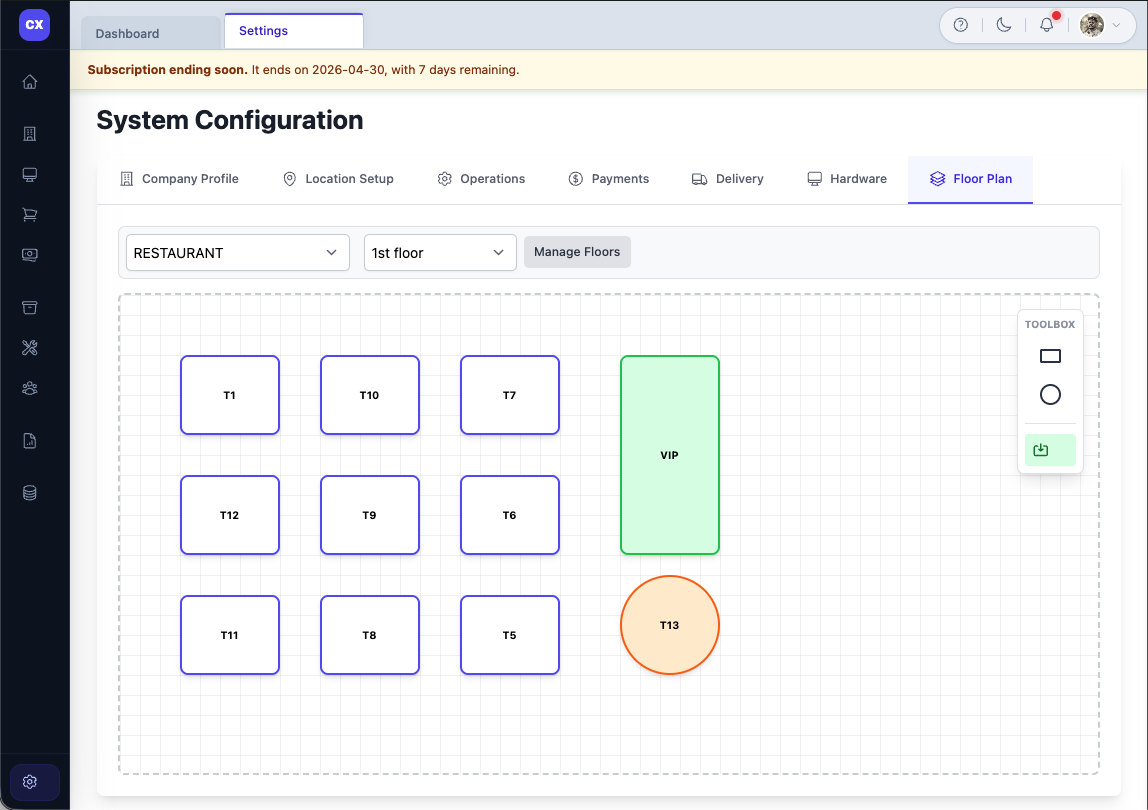
Task: Open the Delivery tab
Action: [728, 179]
